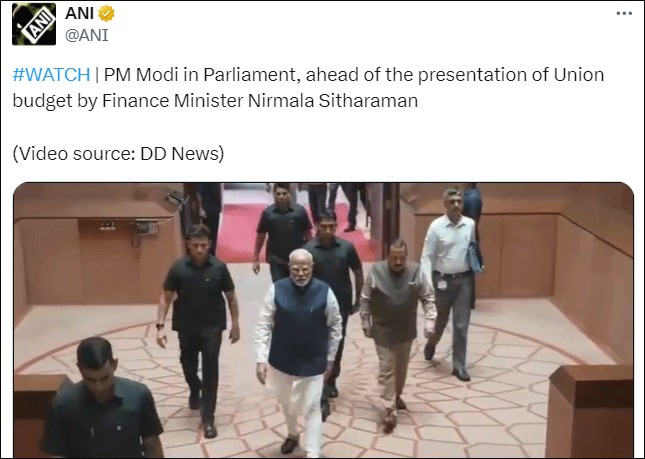Click the wooden pillar at video's lower right

(589, 411)
